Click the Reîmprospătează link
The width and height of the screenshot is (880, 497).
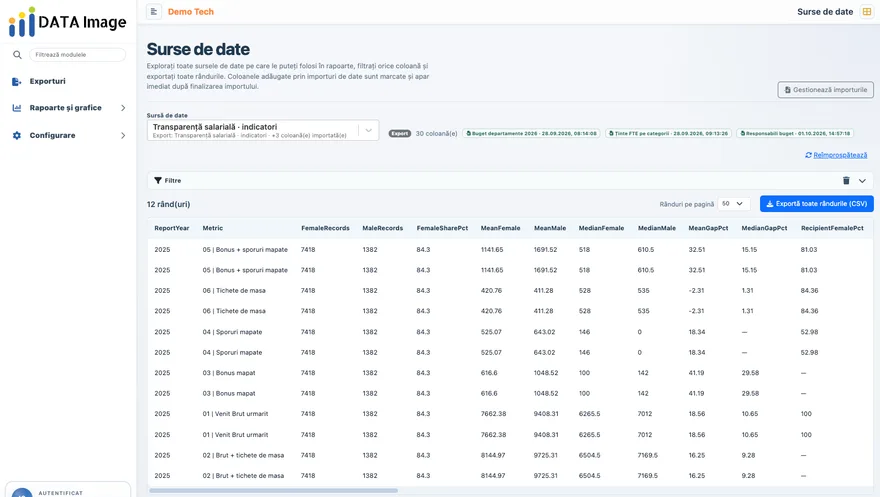[x=840, y=155]
